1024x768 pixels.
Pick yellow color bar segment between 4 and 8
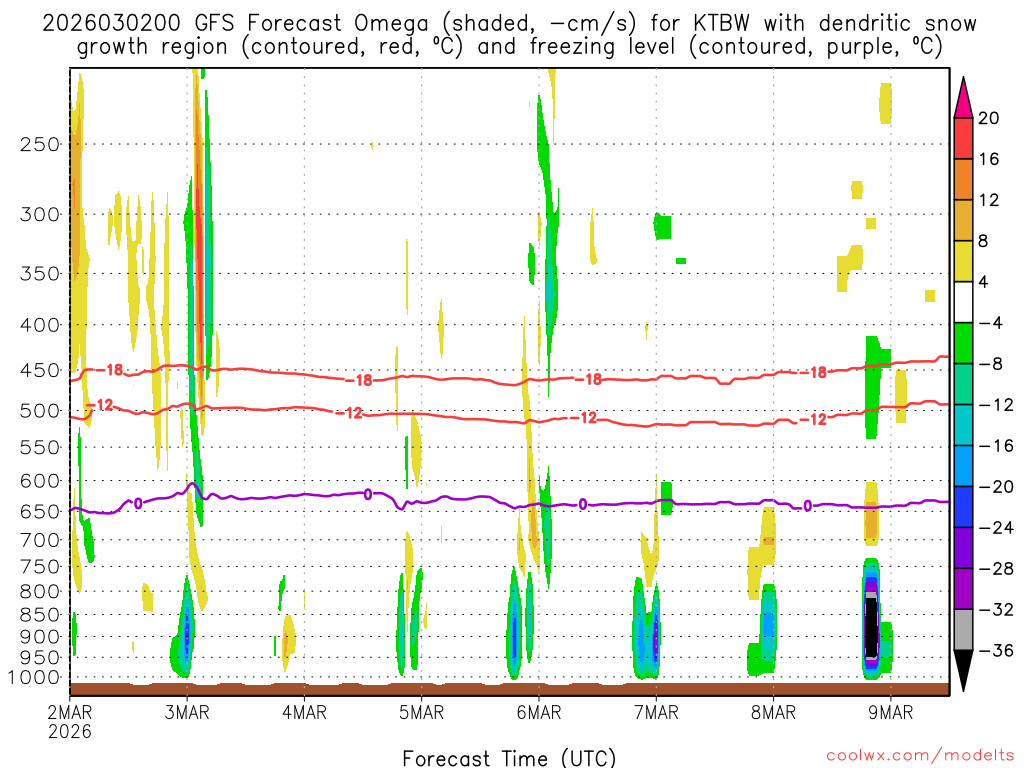click(963, 261)
